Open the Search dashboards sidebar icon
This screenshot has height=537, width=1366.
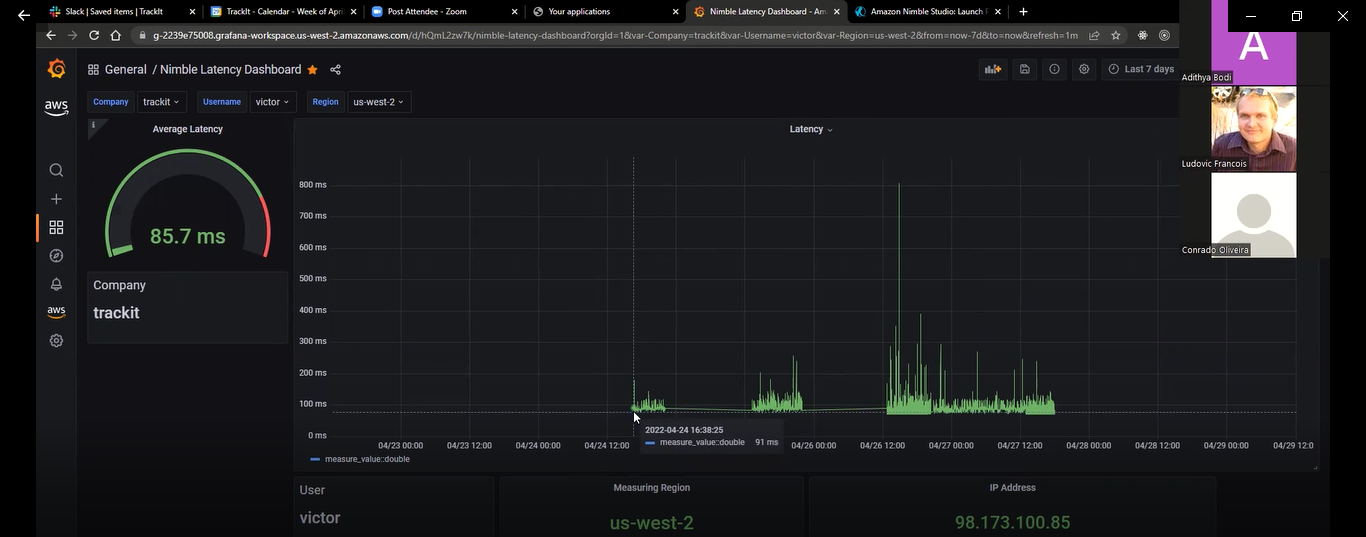tap(56, 170)
